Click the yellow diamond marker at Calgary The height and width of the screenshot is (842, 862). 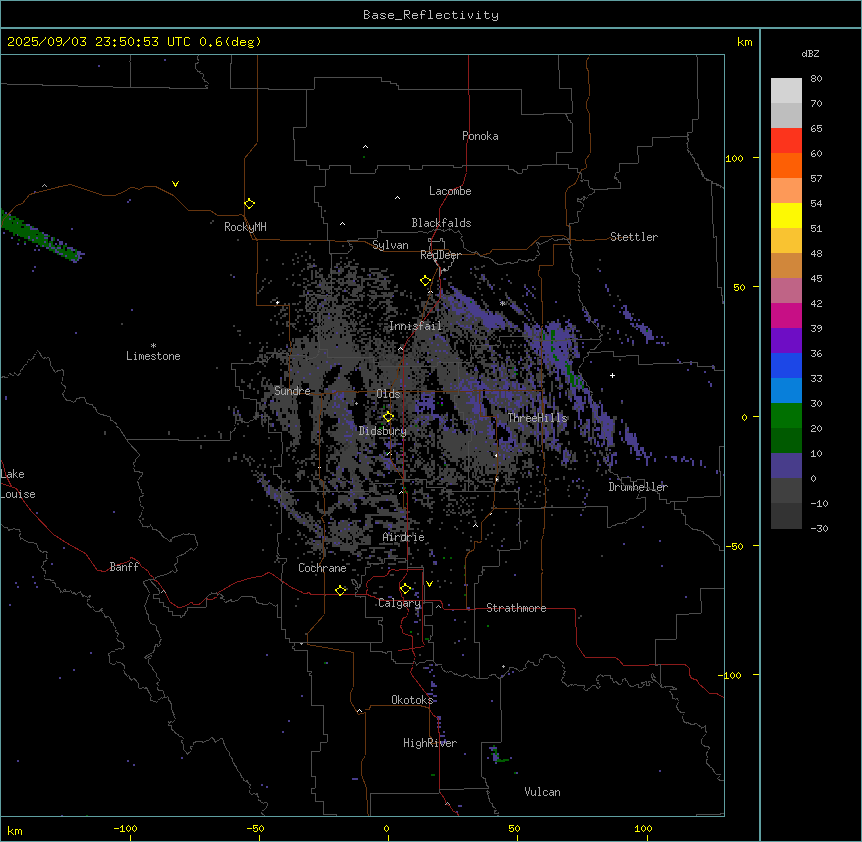pos(405,589)
